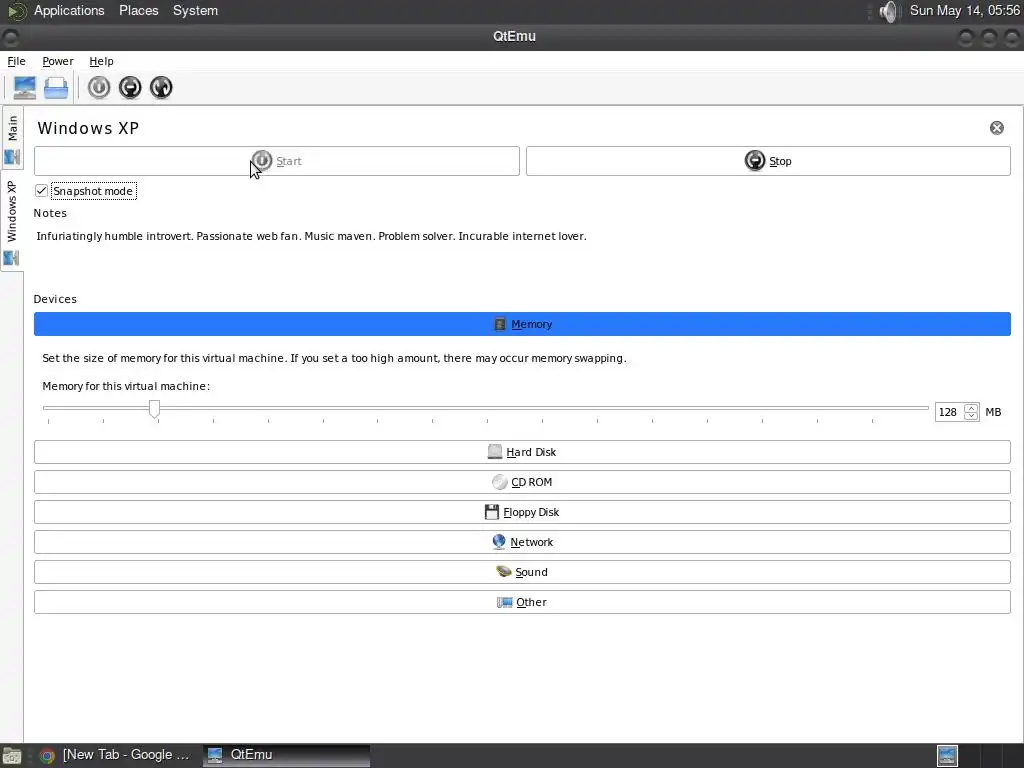Switch to the Google Chrome taskbar window
Viewport: 1024px width, 768px height.
click(116, 755)
